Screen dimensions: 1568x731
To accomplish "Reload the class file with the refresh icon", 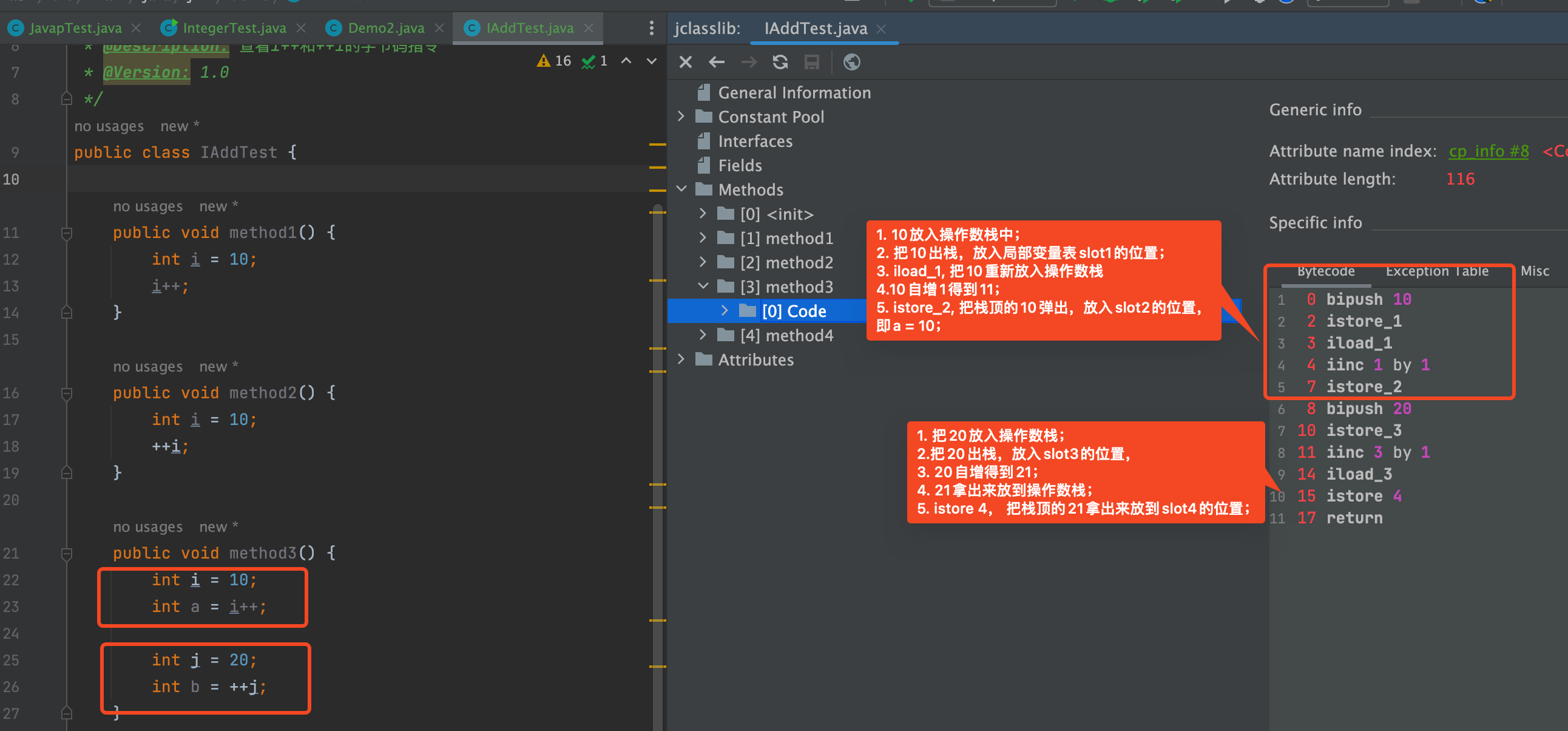I will [x=780, y=62].
